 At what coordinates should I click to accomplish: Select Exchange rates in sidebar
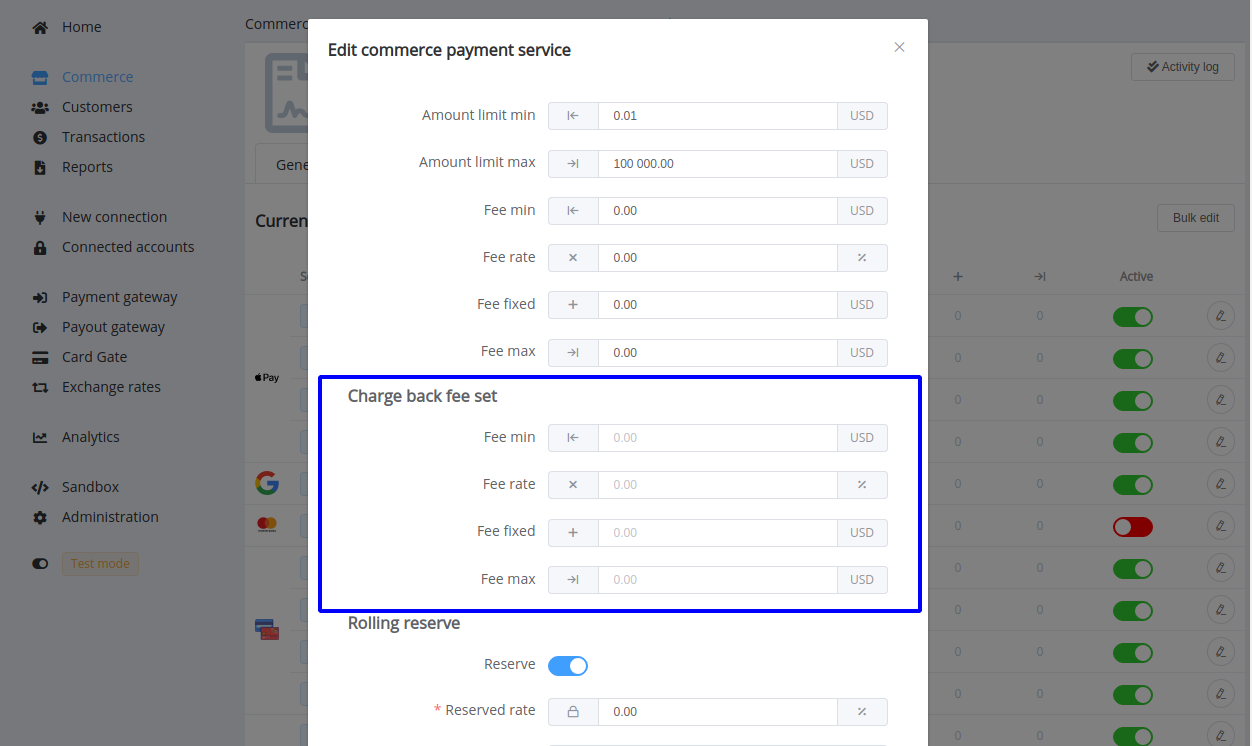111,387
